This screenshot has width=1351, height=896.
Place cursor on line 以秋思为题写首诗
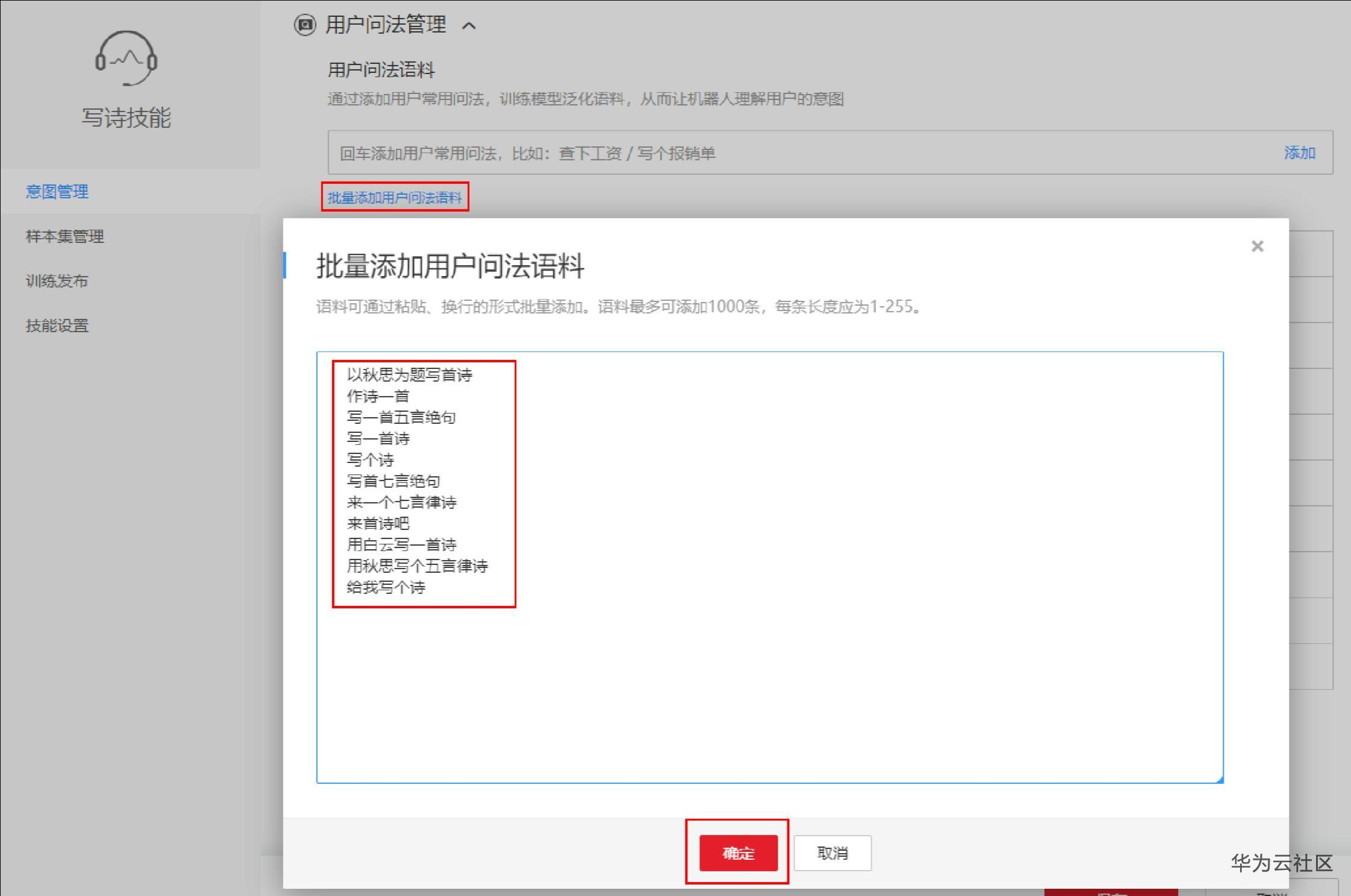(x=409, y=375)
